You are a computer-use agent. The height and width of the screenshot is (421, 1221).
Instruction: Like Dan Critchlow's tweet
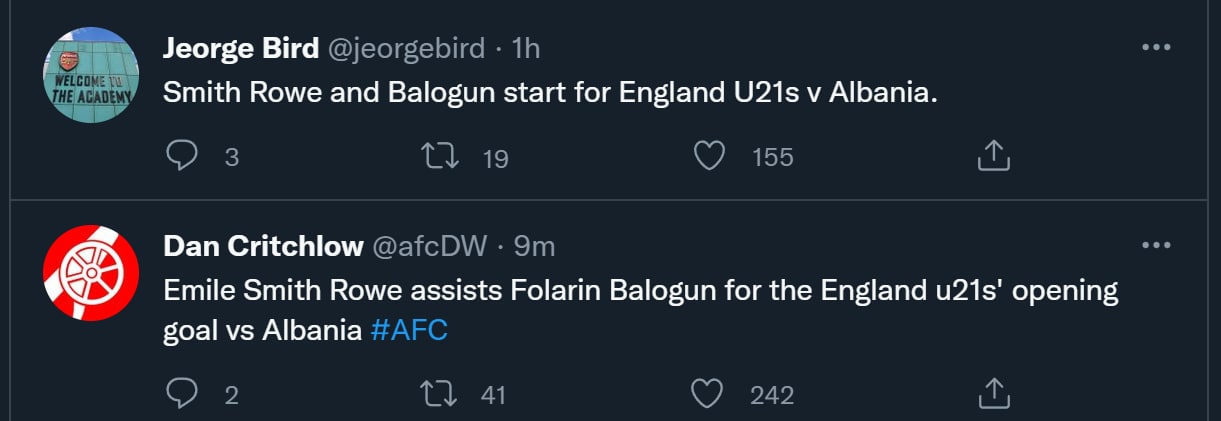click(709, 394)
